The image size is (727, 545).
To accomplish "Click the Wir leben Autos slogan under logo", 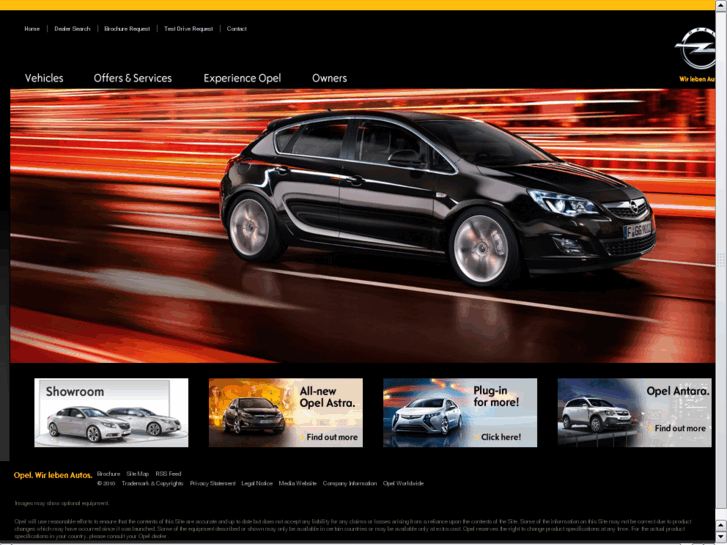I will pyautogui.click(x=697, y=79).
